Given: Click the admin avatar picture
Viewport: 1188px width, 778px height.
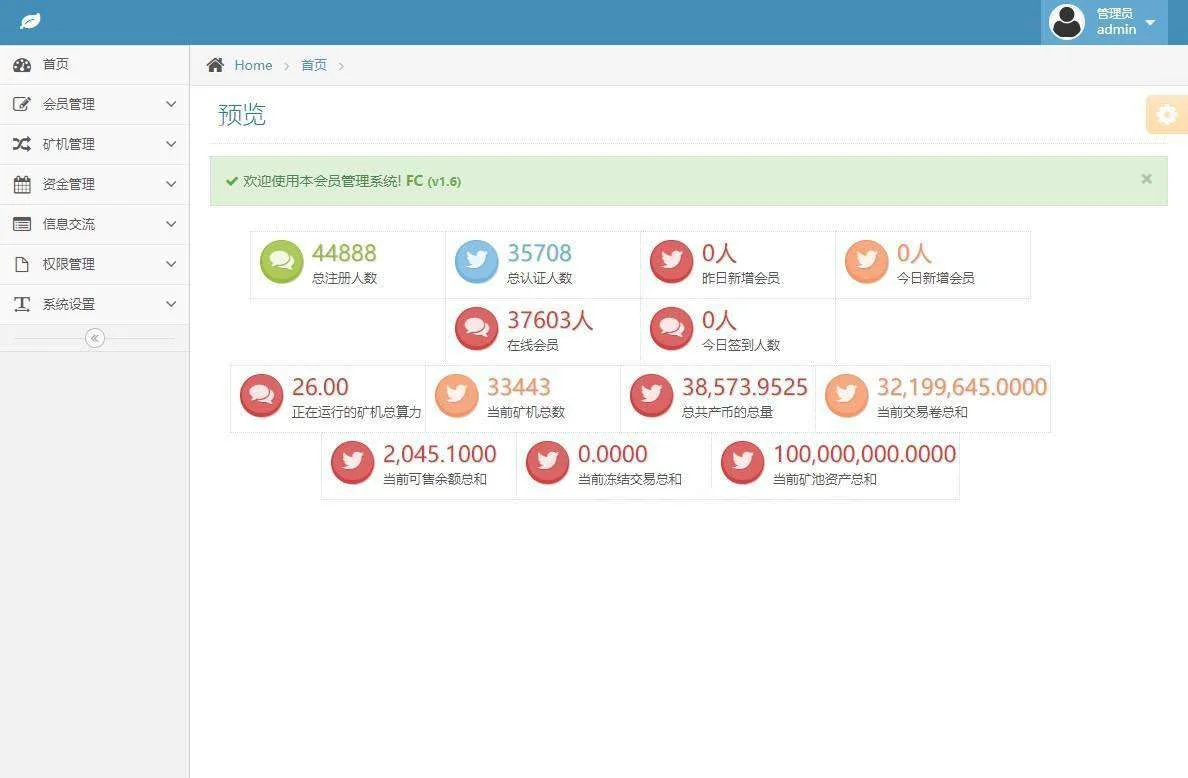Looking at the screenshot, I should pyautogui.click(x=1066, y=21).
